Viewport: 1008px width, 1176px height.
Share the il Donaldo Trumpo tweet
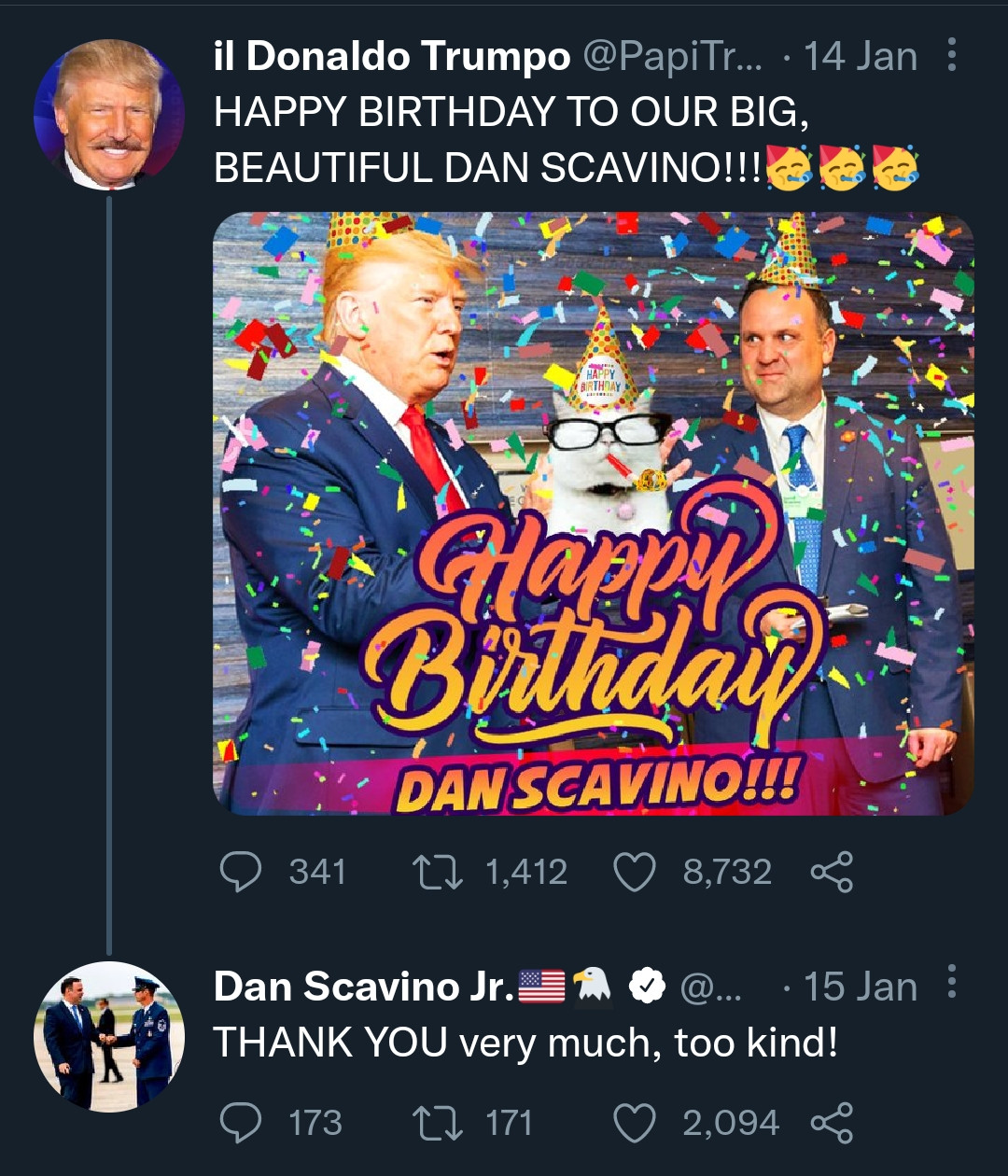pos(831,872)
